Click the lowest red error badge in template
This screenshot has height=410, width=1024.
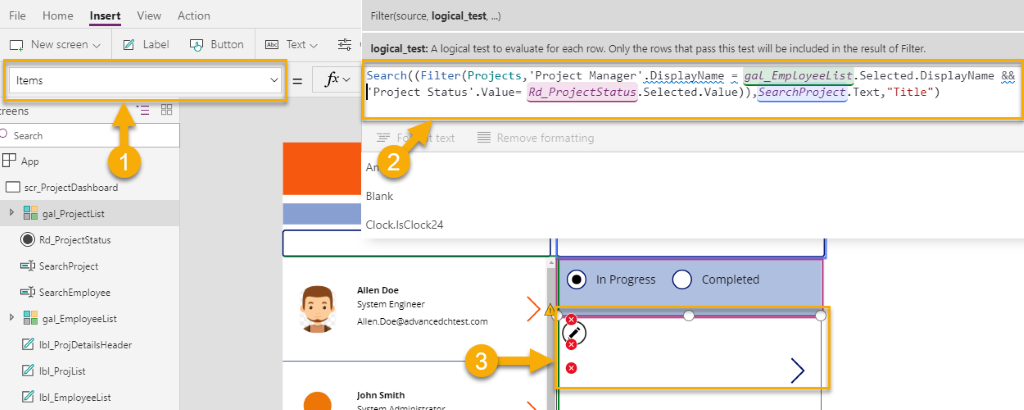pyautogui.click(x=571, y=368)
